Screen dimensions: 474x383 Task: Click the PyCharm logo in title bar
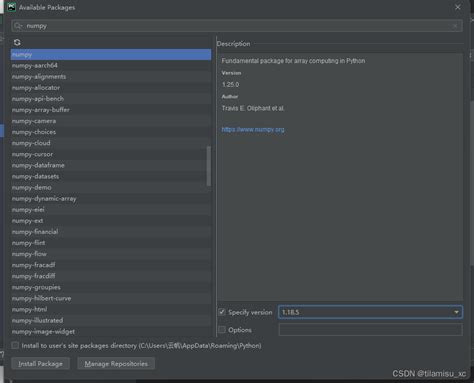(11, 7)
